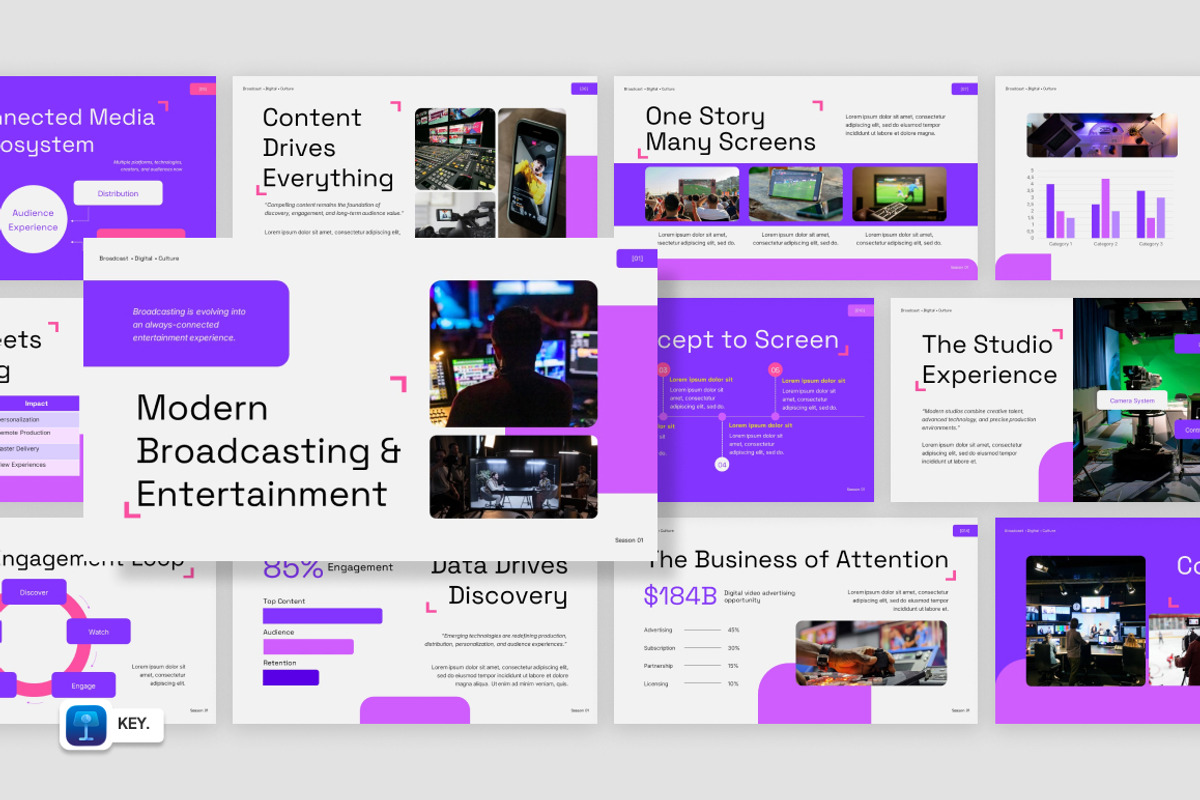Viewport: 1200px width, 800px height.
Task: Select the Top Content bar
Action: (322, 616)
